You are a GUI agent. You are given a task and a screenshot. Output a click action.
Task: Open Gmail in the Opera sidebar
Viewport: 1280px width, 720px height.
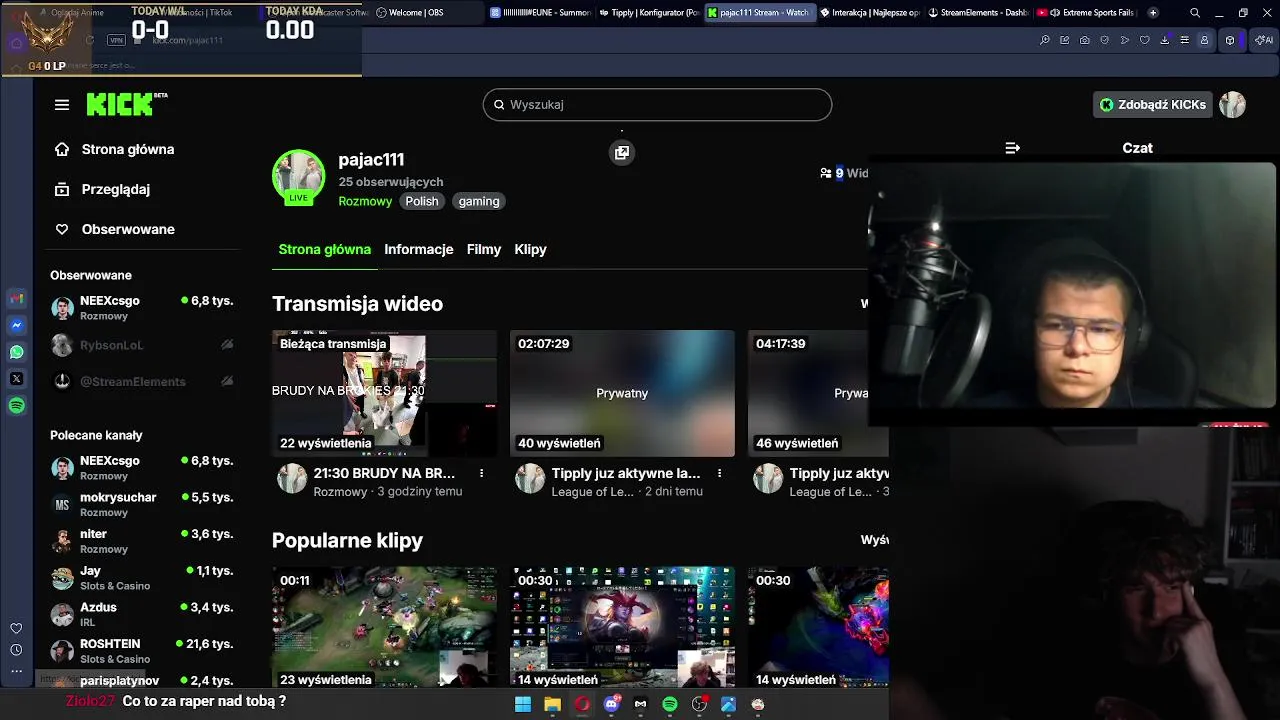coord(17,298)
